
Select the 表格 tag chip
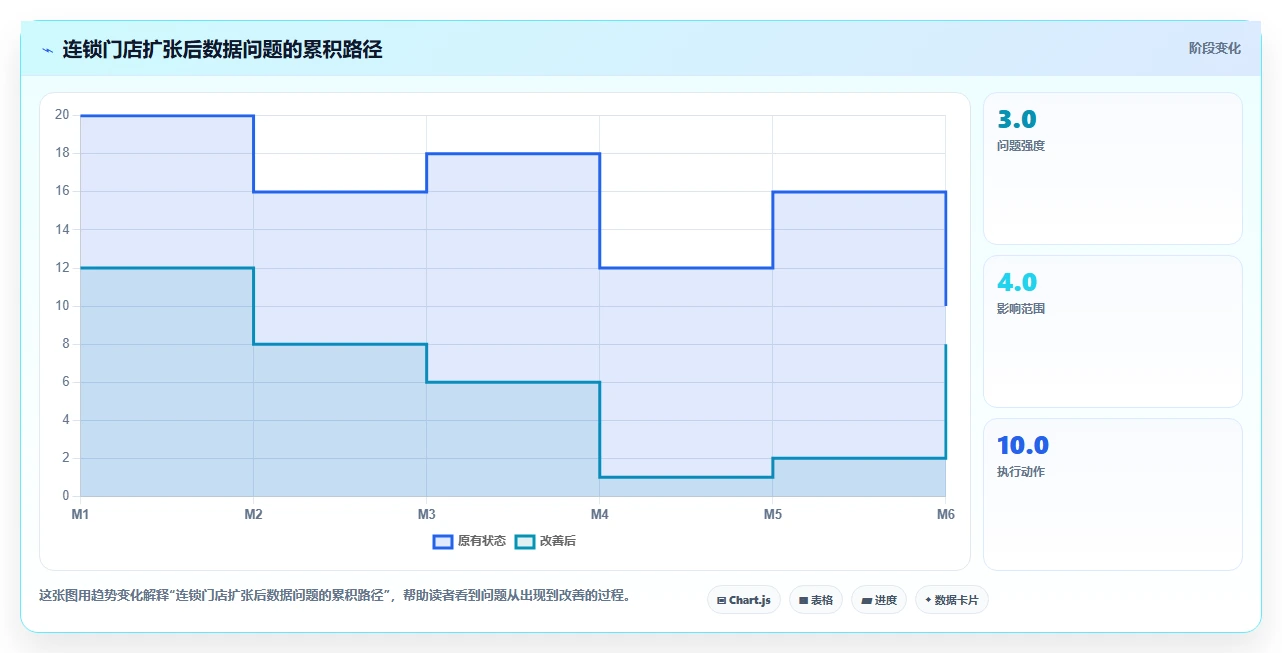[x=816, y=600]
